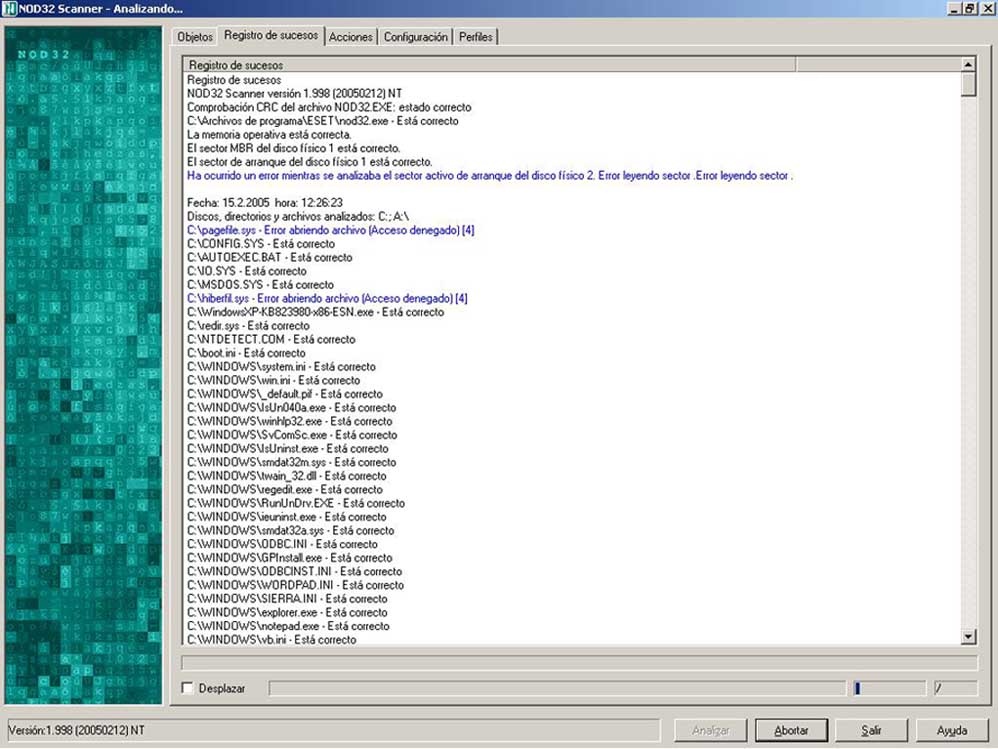Click the C:\WINDOWS\system.ini log line
The width and height of the screenshot is (998, 749).
click(281, 367)
